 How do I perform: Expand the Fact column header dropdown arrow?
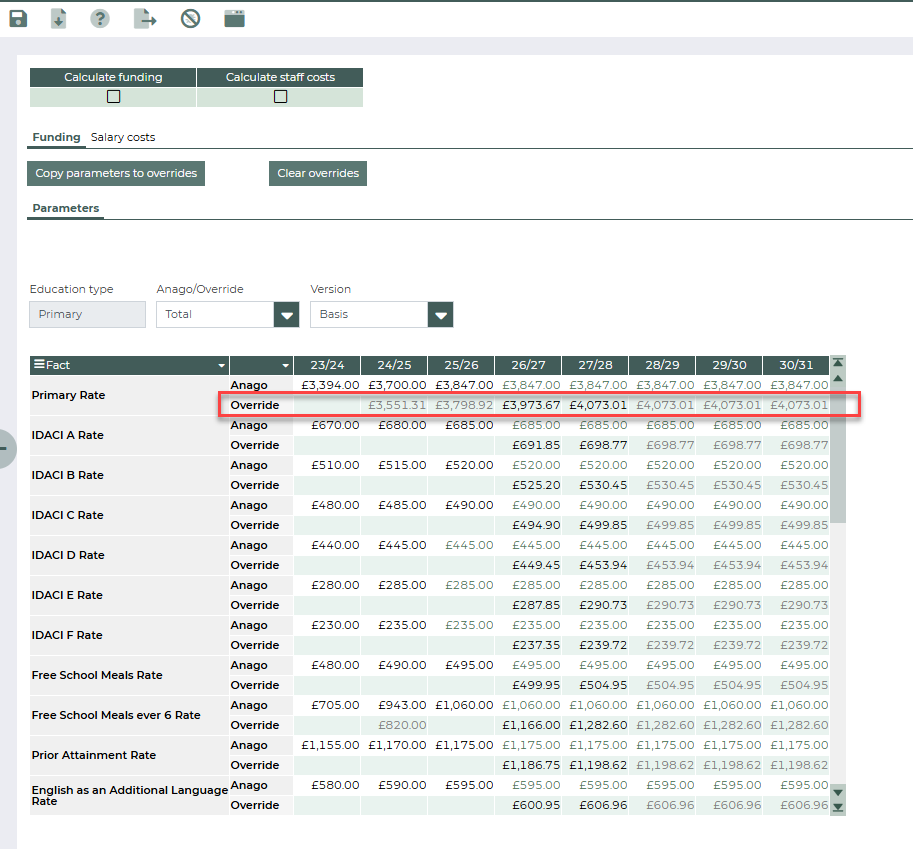pos(221,366)
